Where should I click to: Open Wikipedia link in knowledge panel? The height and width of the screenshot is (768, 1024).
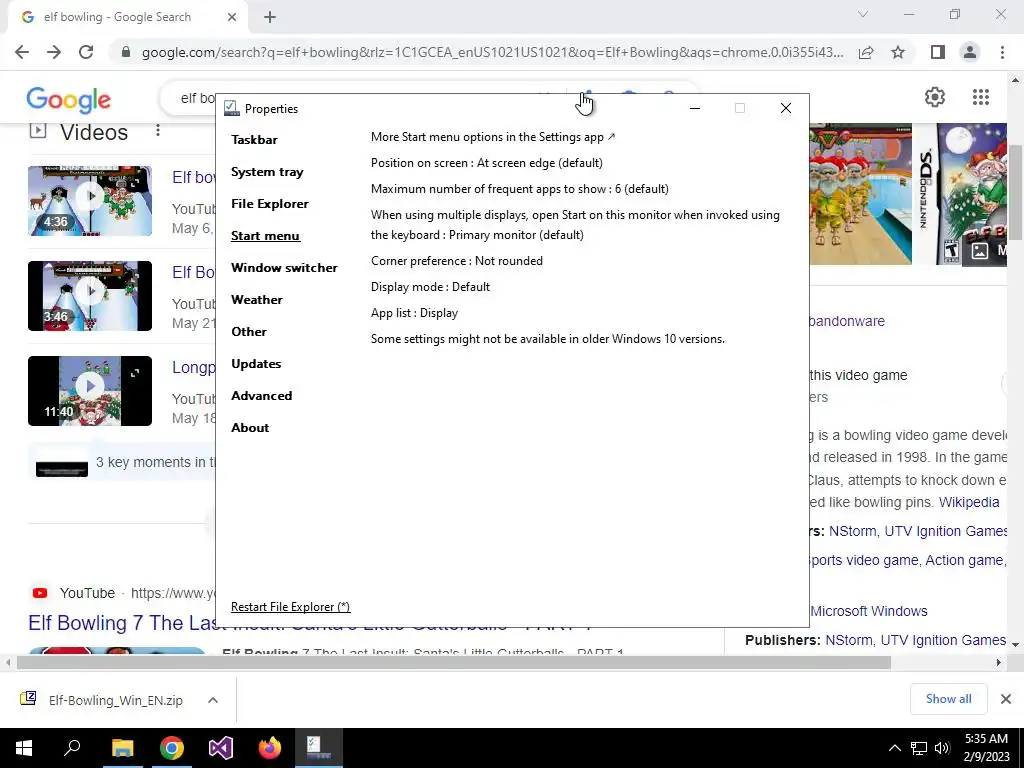click(x=969, y=502)
